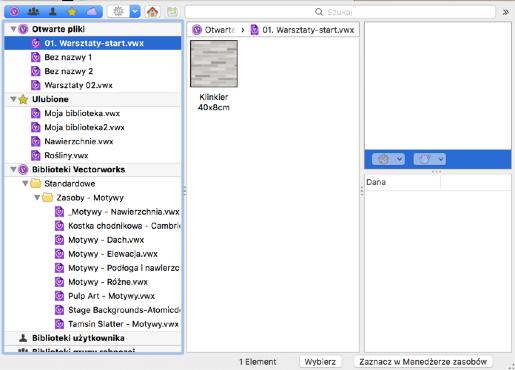The width and height of the screenshot is (515, 370).
Task: Click file icon beside Rośliny.vwx
Action: click(x=36, y=155)
